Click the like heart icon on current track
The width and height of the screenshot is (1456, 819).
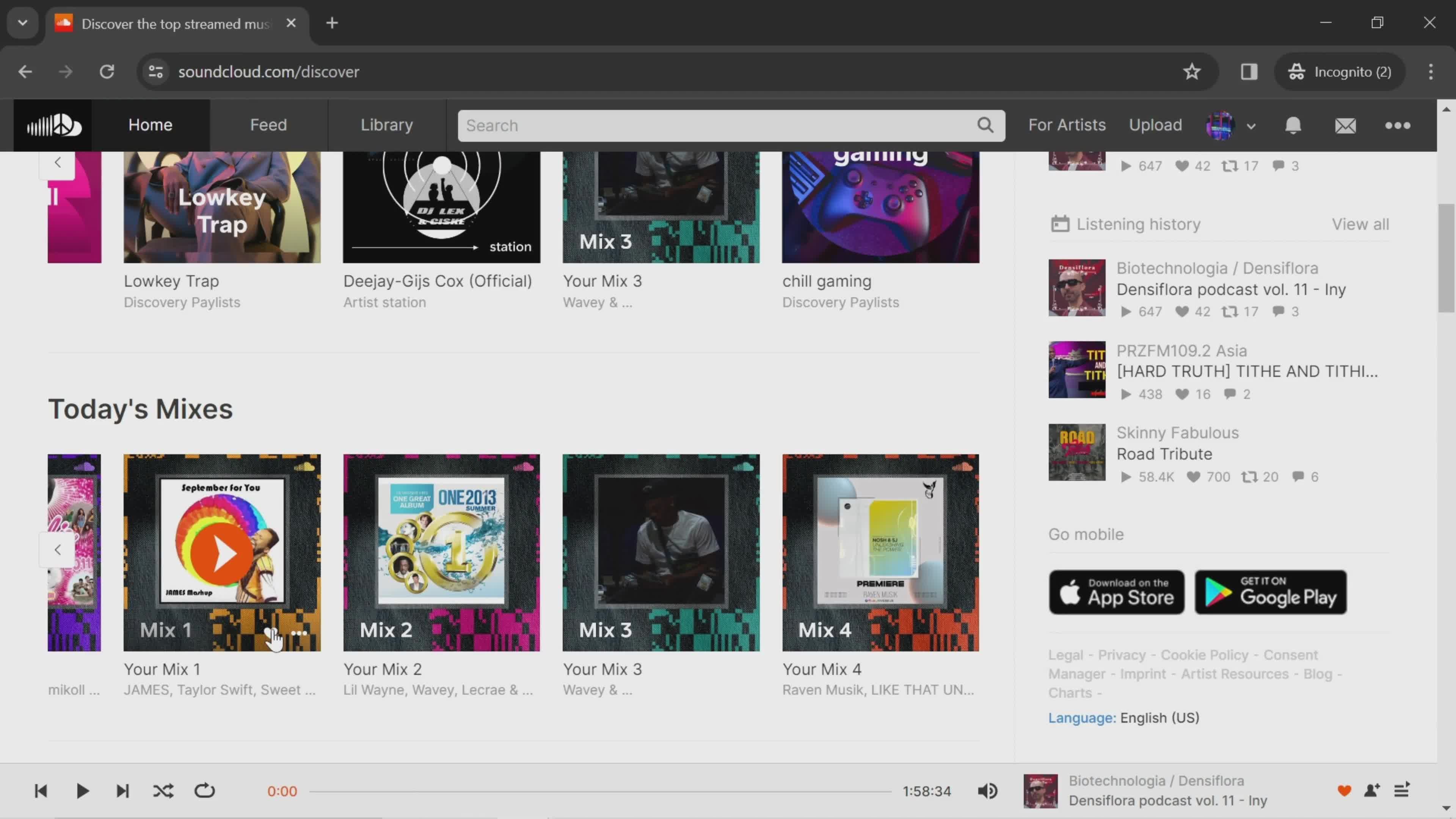pos(1345,791)
